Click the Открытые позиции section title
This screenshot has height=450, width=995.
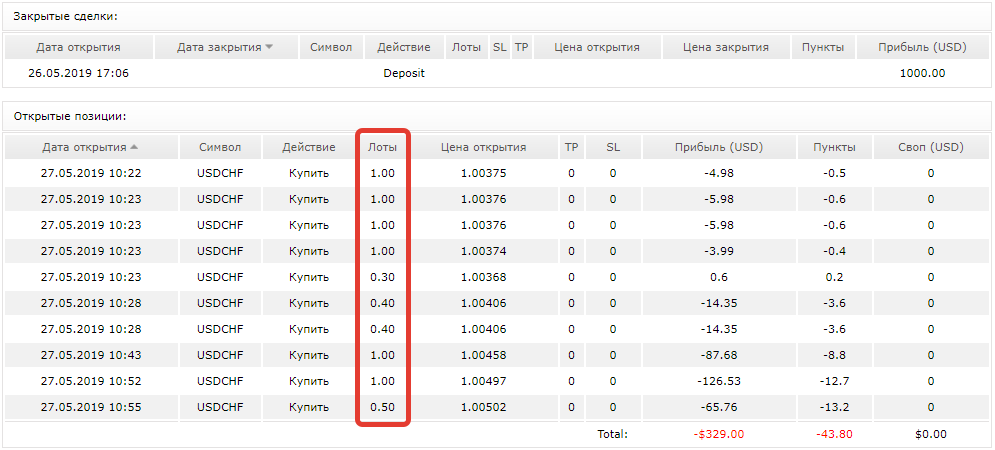(70, 117)
